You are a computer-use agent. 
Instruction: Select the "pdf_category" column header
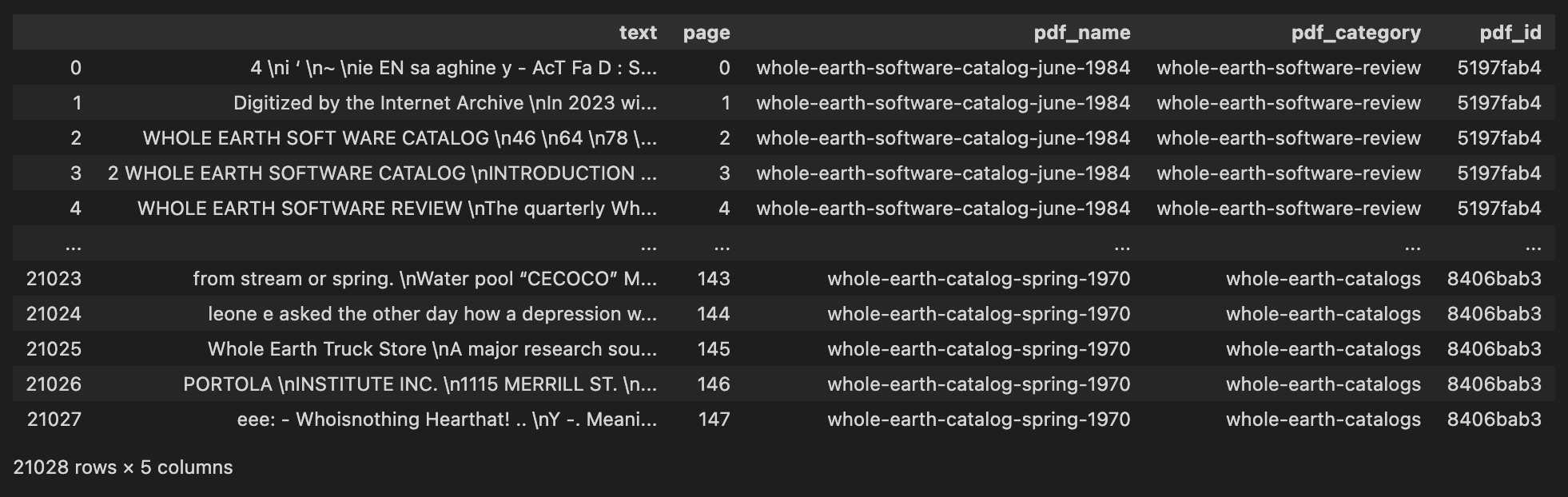(1355, 33)
